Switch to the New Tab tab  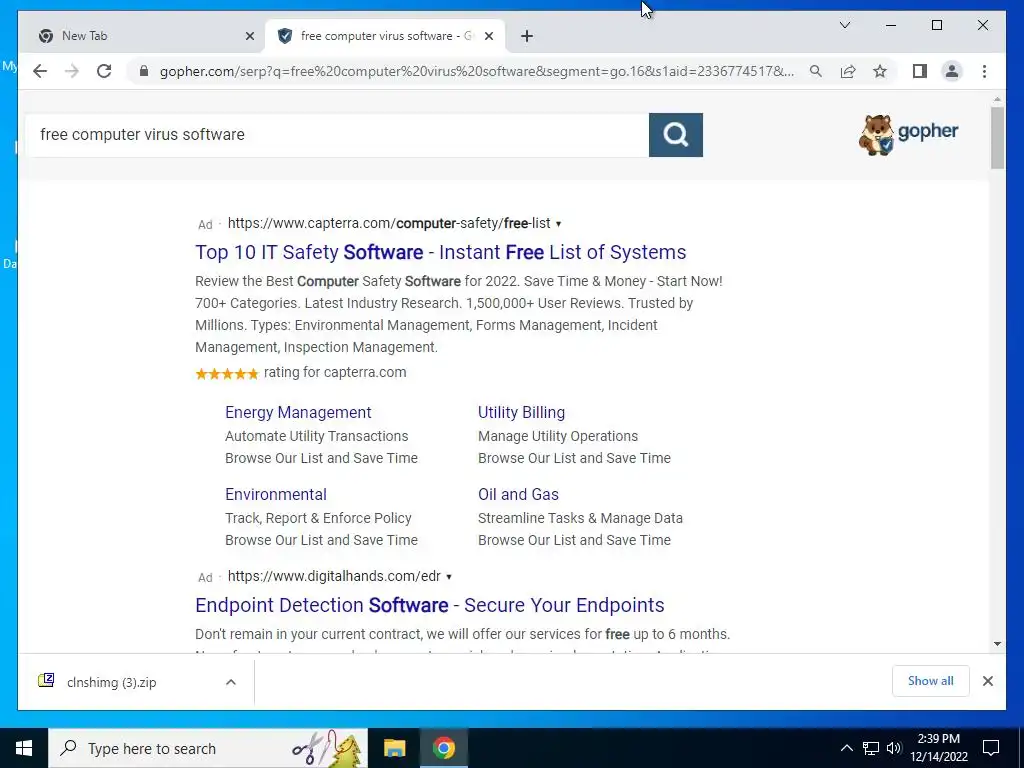143,37
